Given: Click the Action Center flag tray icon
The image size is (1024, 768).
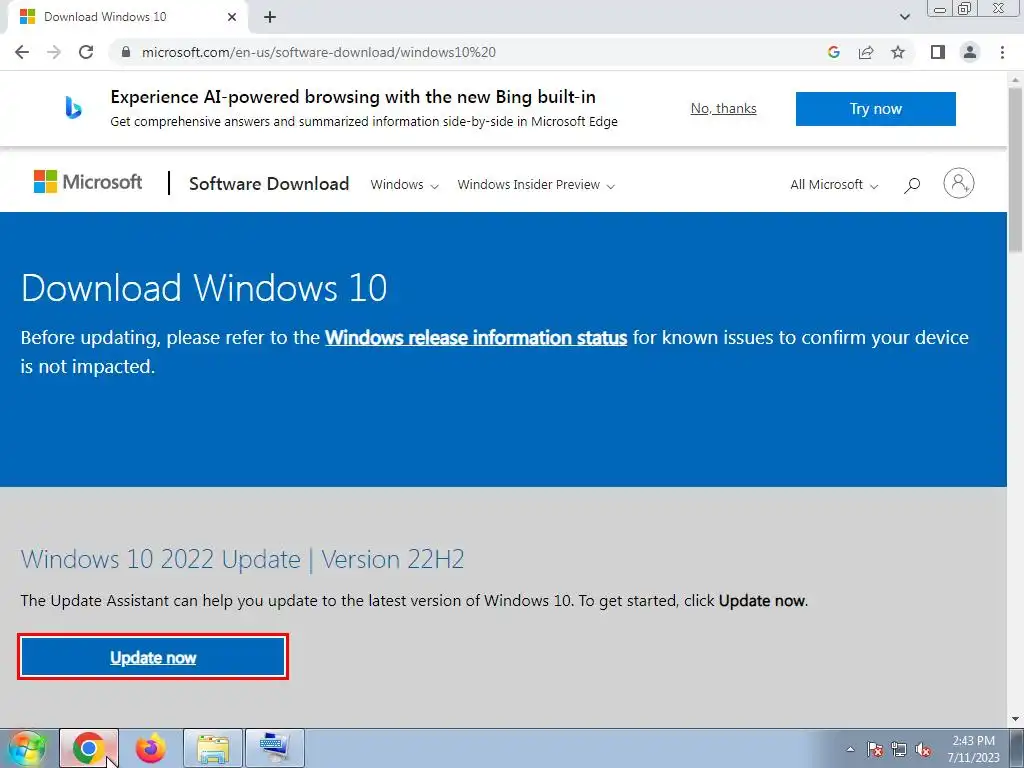Looking at the screenshot, I should [x=875, y=749].
